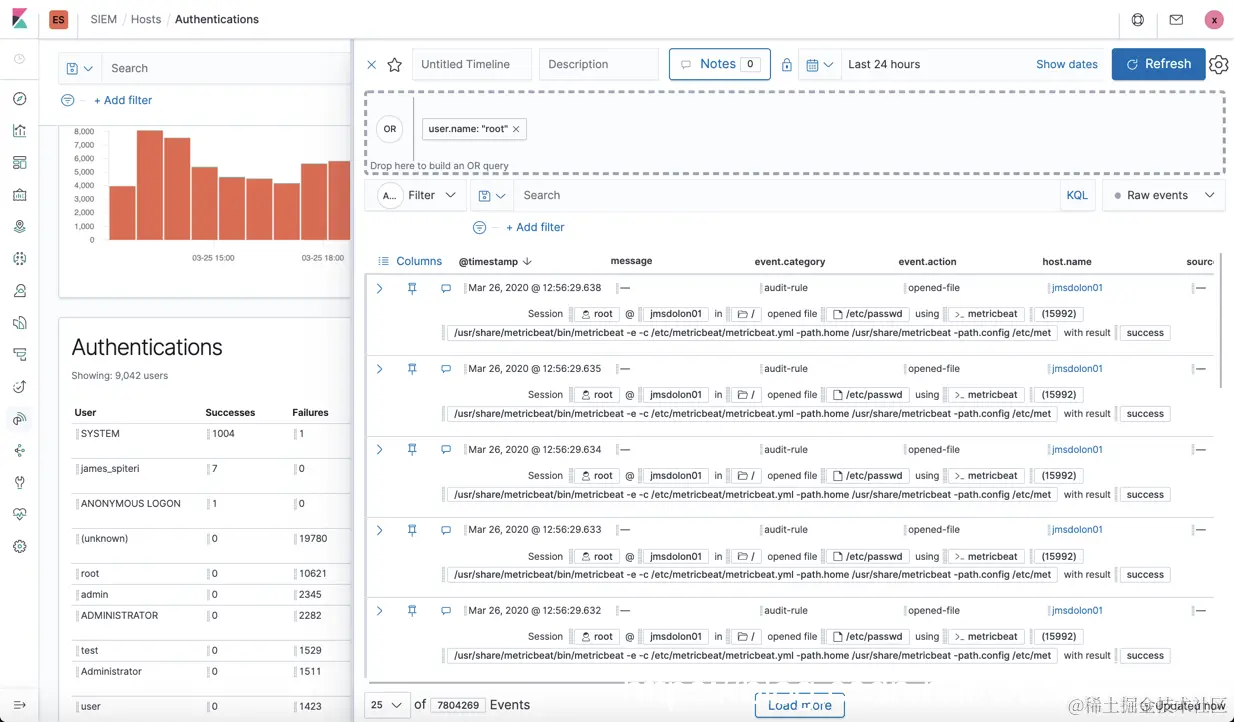Open the Dev Tools wrench sidebar icon

[x=20, y=483]
